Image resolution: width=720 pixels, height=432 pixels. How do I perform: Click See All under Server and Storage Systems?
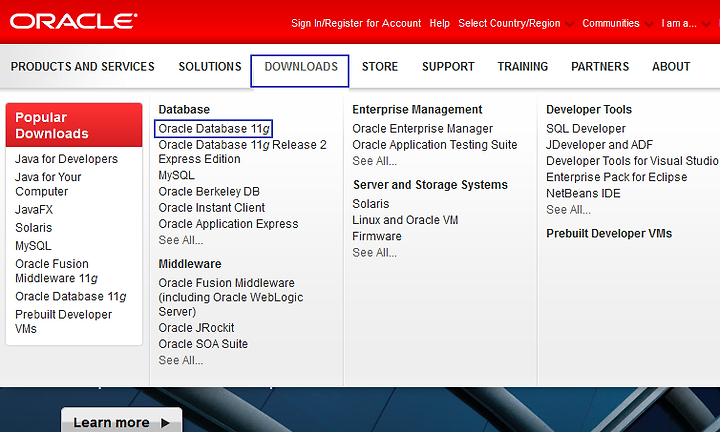[x=374, y=252]
